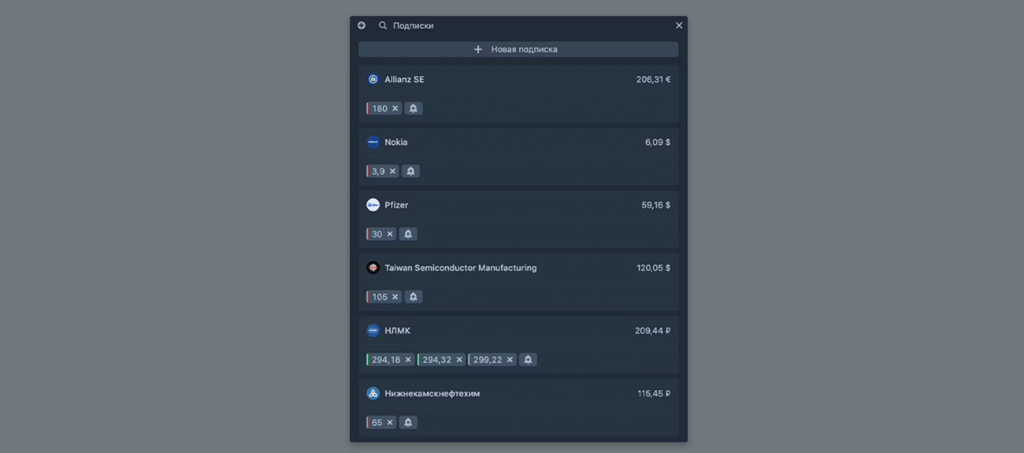Remove the 180 alert for Allianz SE

[395, 108]
